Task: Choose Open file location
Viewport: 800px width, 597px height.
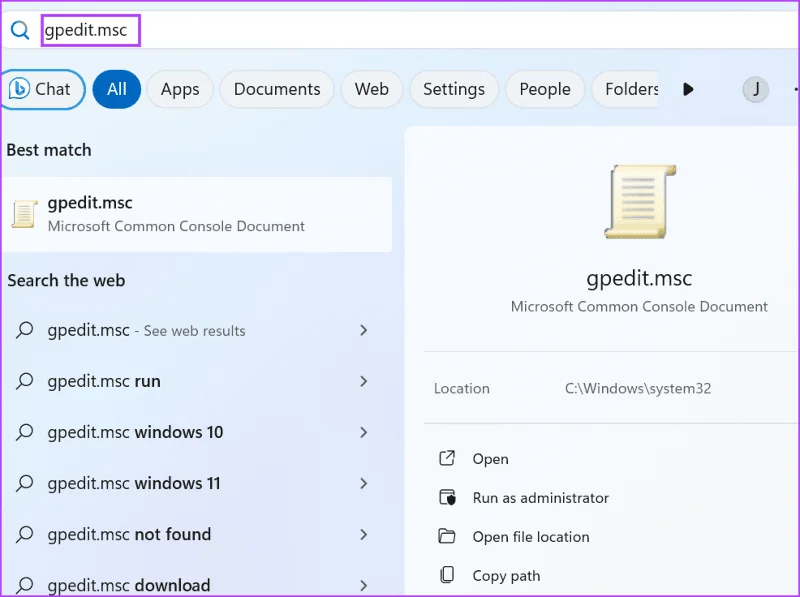Action: pyautogui.click(x=531, y=537)
